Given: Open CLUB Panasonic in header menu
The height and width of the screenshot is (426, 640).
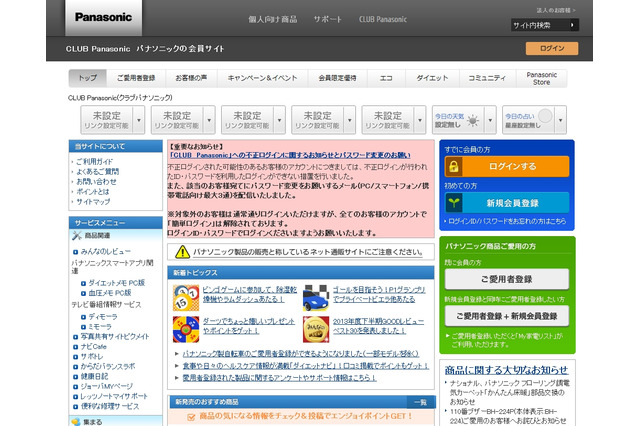Looking at the screenshot, I should 383,19.
